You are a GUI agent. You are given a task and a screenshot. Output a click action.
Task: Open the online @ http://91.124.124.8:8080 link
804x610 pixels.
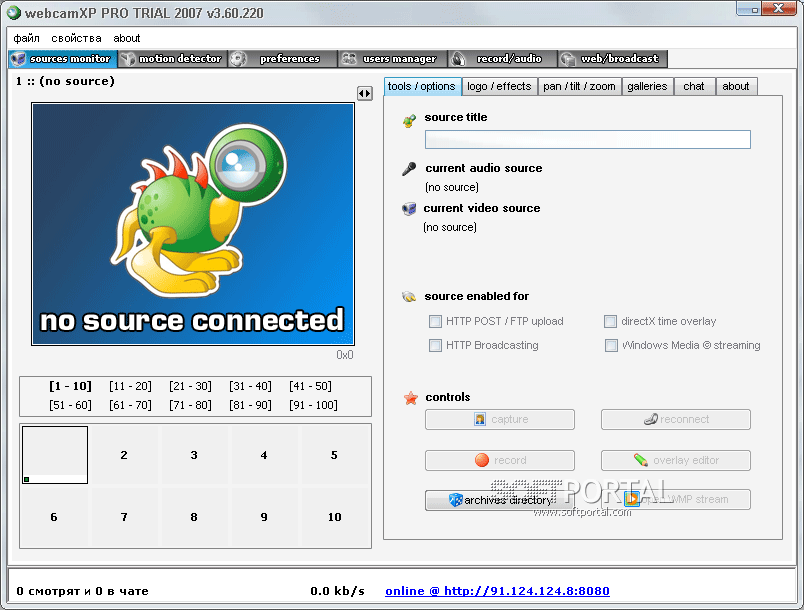(x=497, y=591)
